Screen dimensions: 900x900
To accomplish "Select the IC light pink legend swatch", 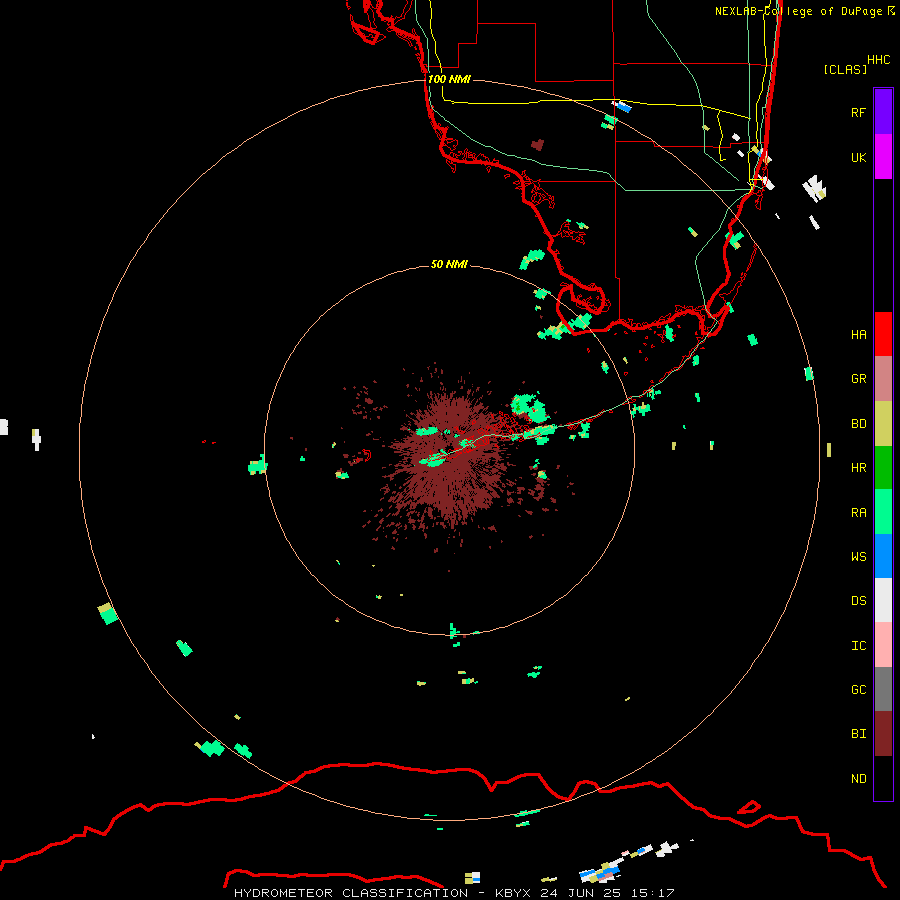I will point(883,645).
